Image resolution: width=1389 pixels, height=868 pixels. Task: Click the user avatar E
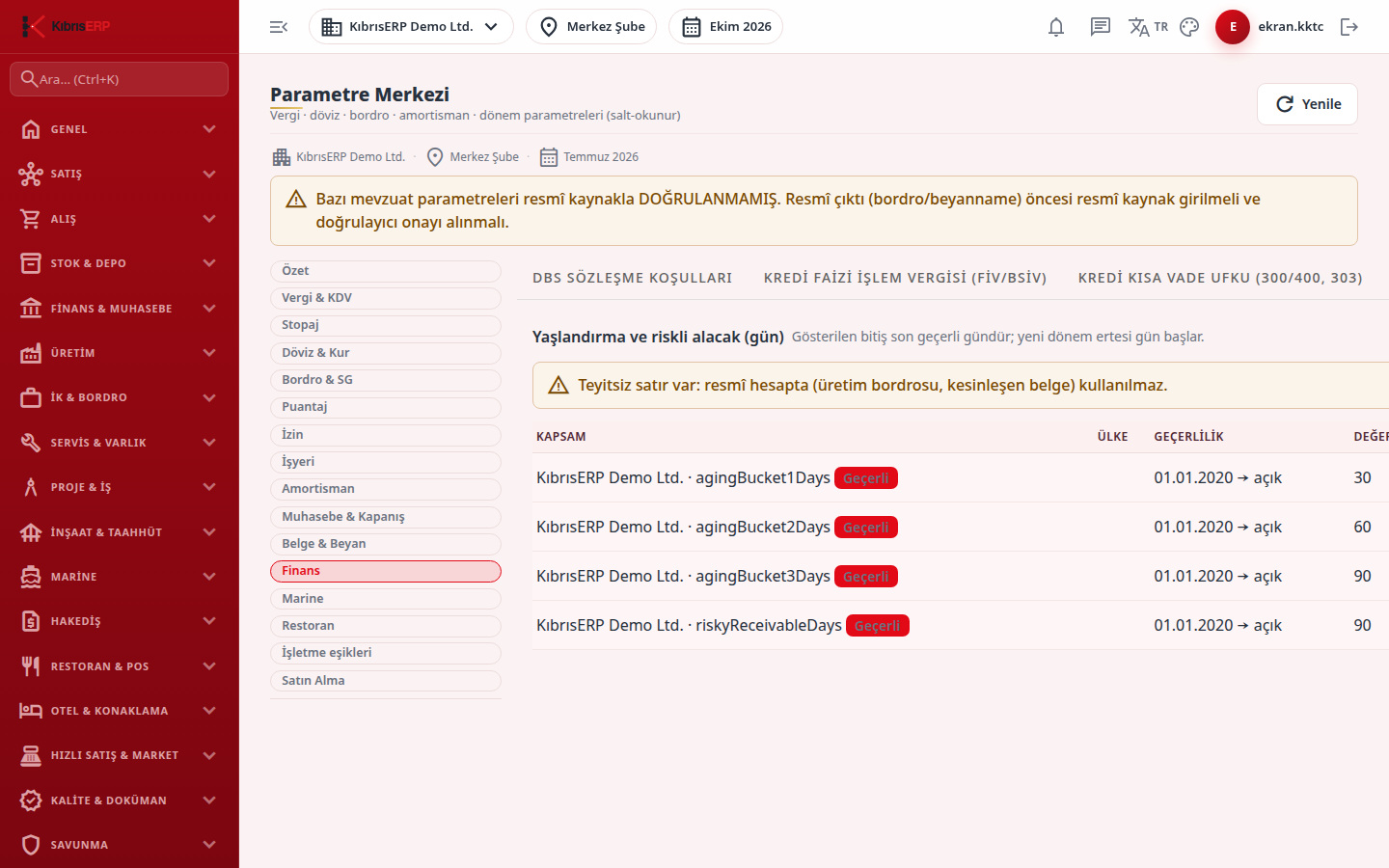(1233, 27)
